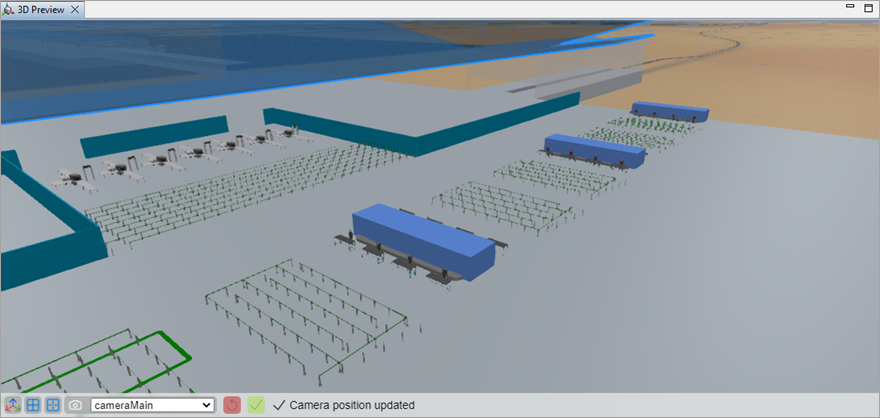Select the long teal wall in center
Screen dimensions: 880x418
tap(420, 127)
